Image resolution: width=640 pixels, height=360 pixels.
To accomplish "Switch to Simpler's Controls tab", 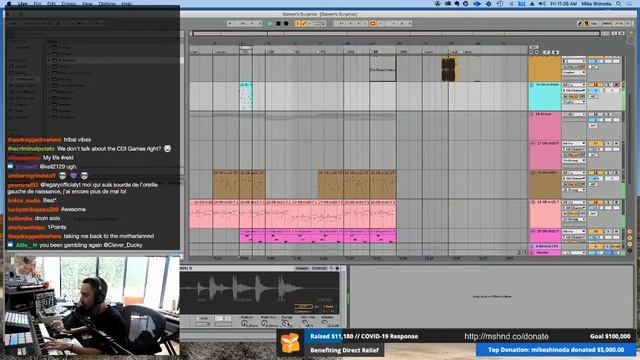I will [x=318, y=268].
